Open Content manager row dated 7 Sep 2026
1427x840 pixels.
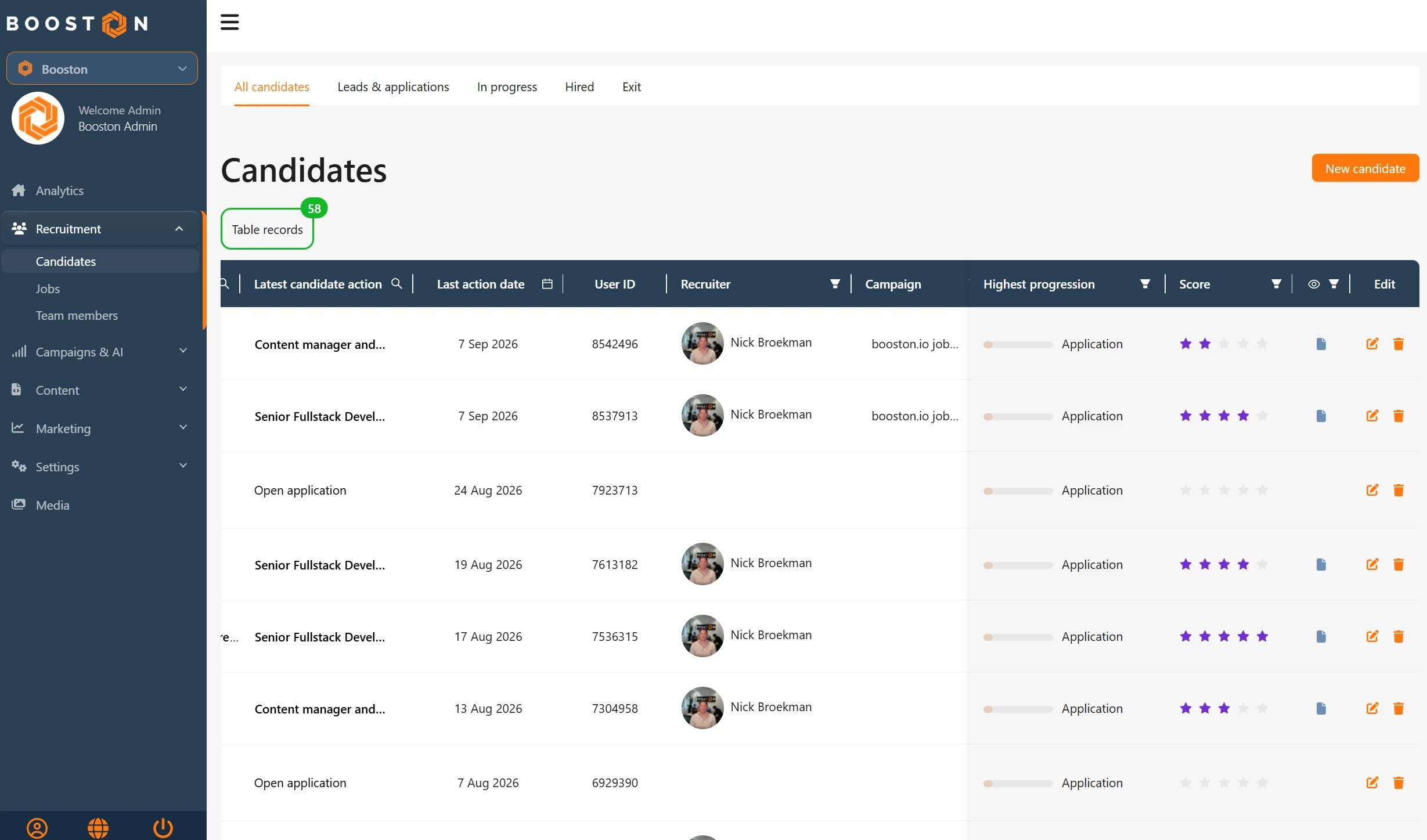coord(319,344)
